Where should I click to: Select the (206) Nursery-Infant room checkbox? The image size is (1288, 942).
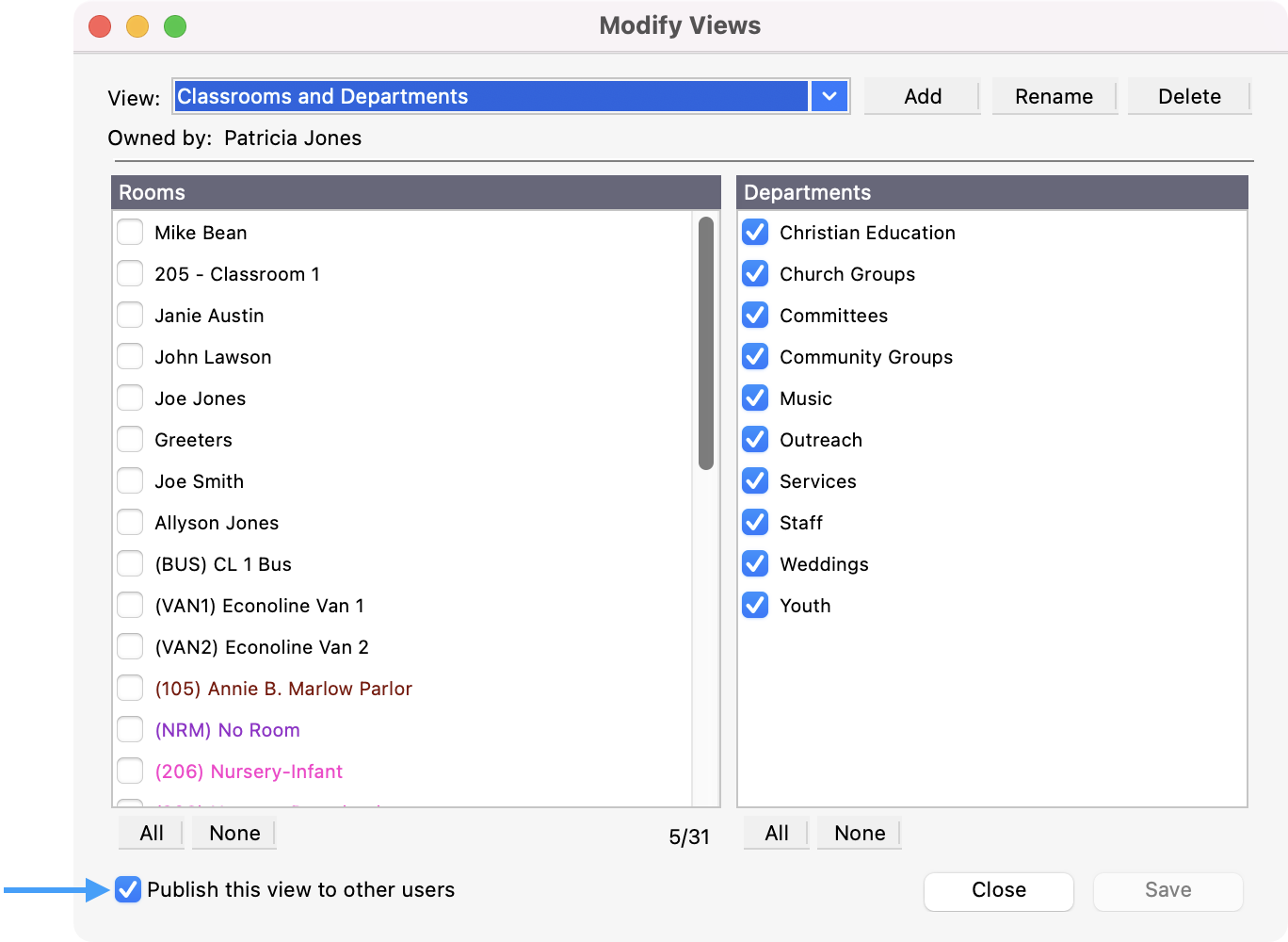coord(130,771)
